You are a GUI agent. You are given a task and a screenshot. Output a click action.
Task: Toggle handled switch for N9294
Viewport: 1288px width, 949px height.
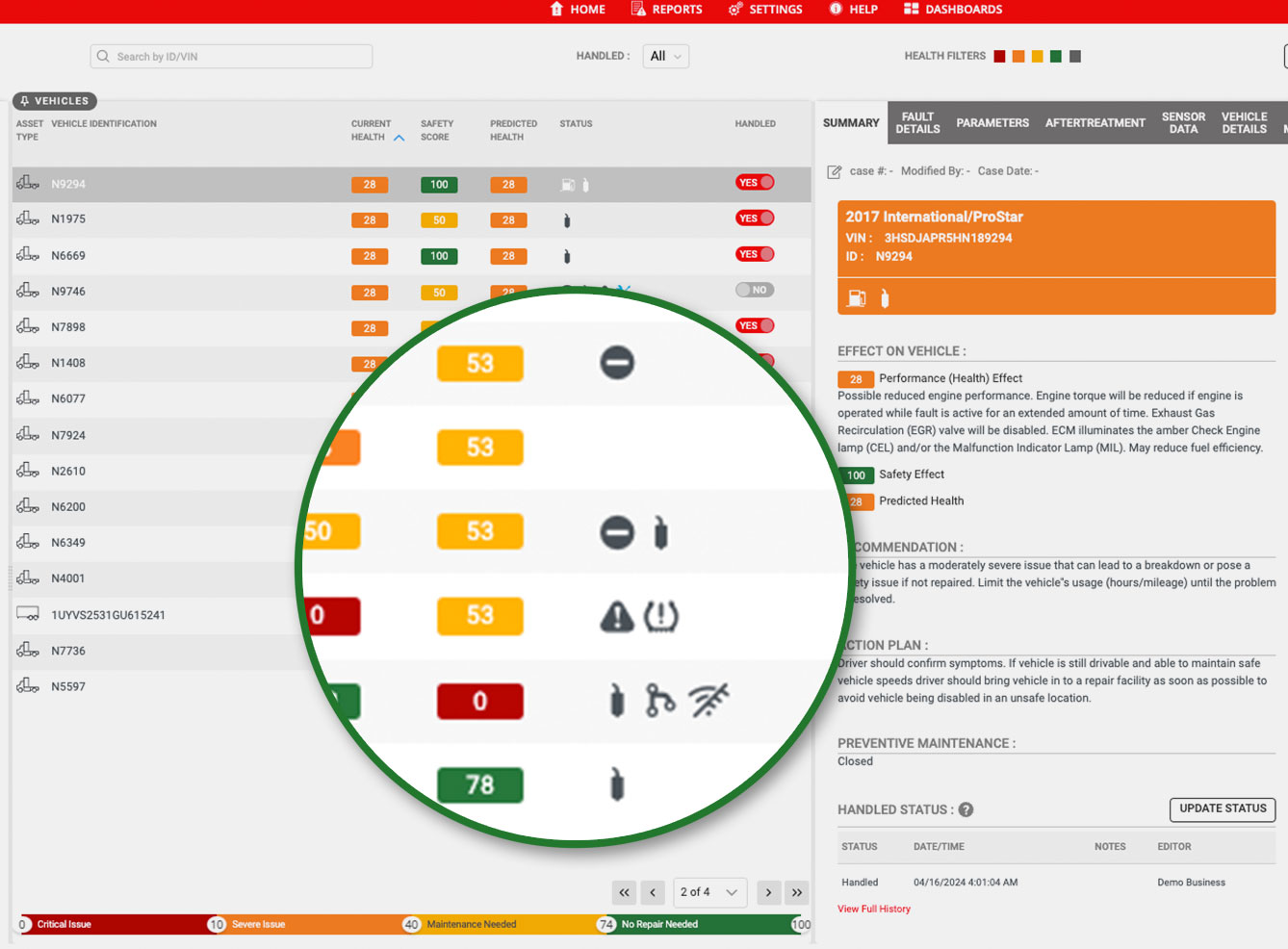(x=755, y=183)
